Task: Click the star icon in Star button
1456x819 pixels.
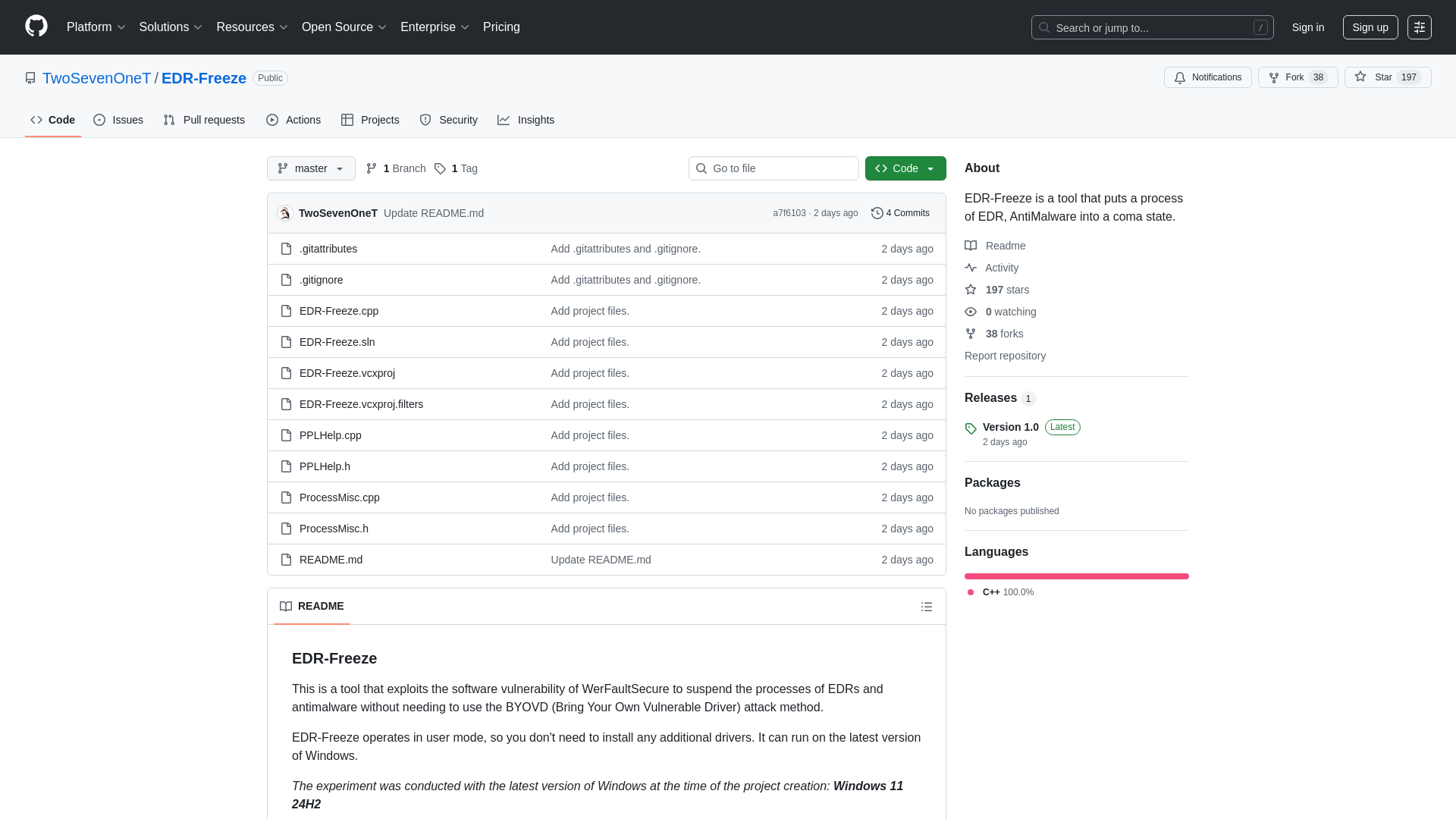Action: [1360, 77]
